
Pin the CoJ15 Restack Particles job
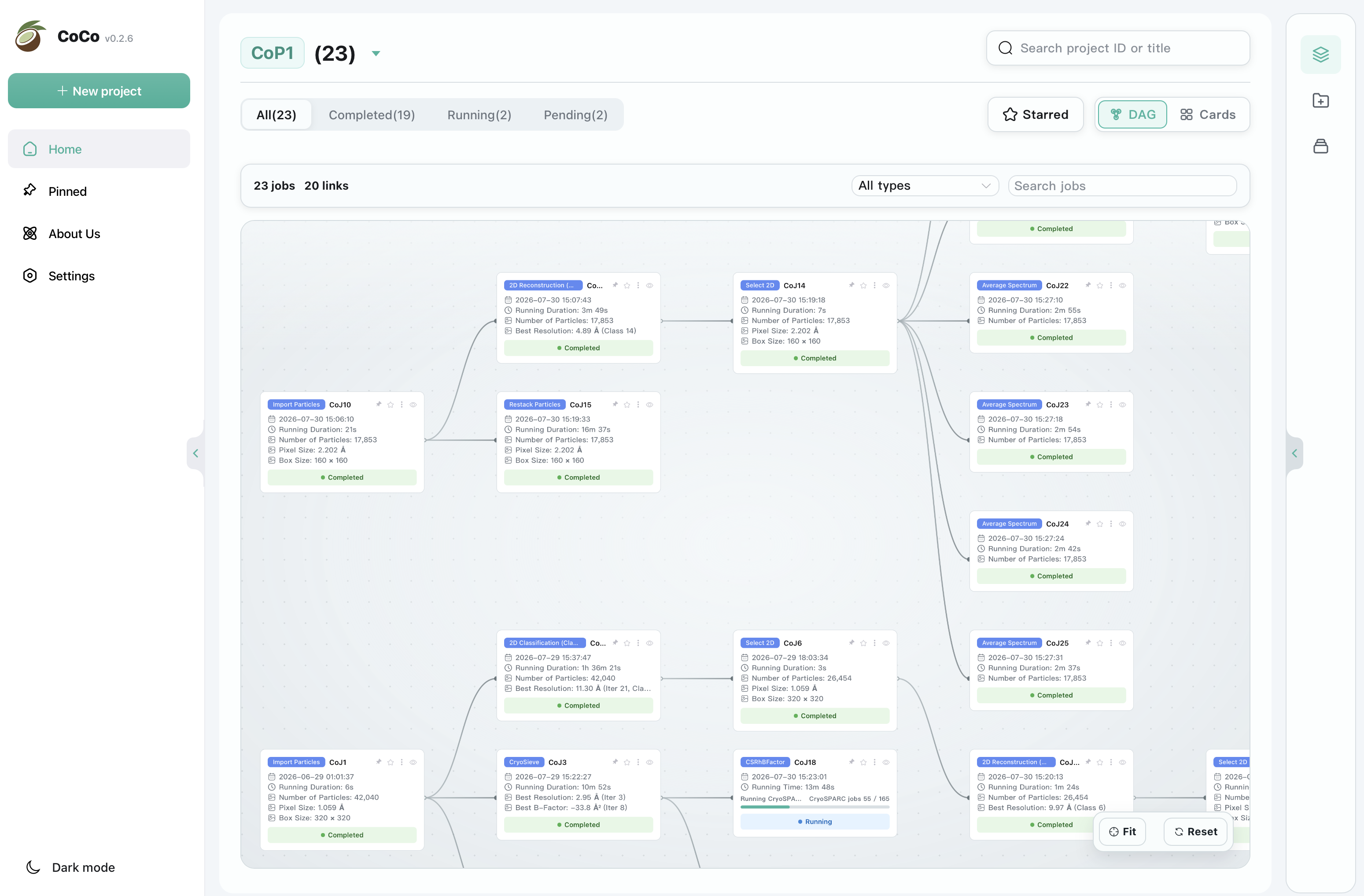tap(615, 404)
